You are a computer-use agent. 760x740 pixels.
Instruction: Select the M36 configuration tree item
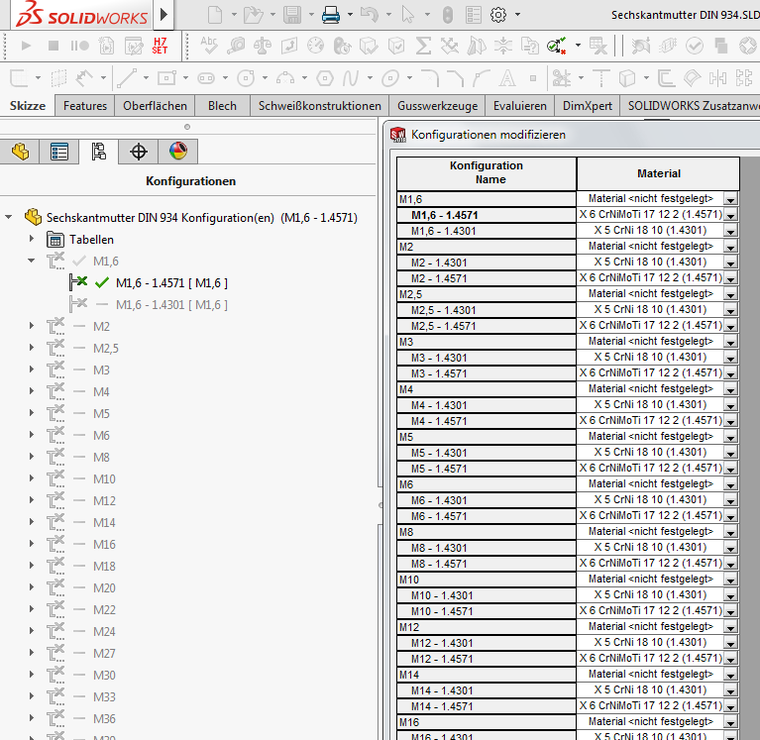(x=104, y=719)
